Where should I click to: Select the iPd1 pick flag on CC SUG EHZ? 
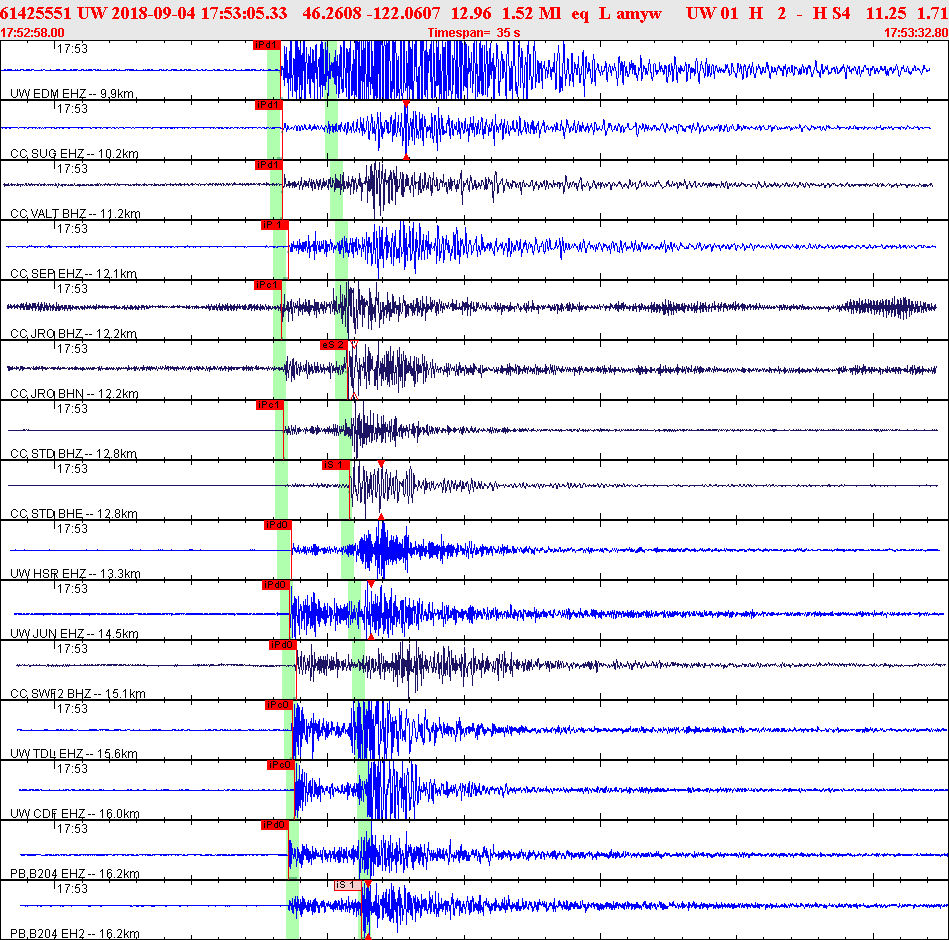click(268, 105)
